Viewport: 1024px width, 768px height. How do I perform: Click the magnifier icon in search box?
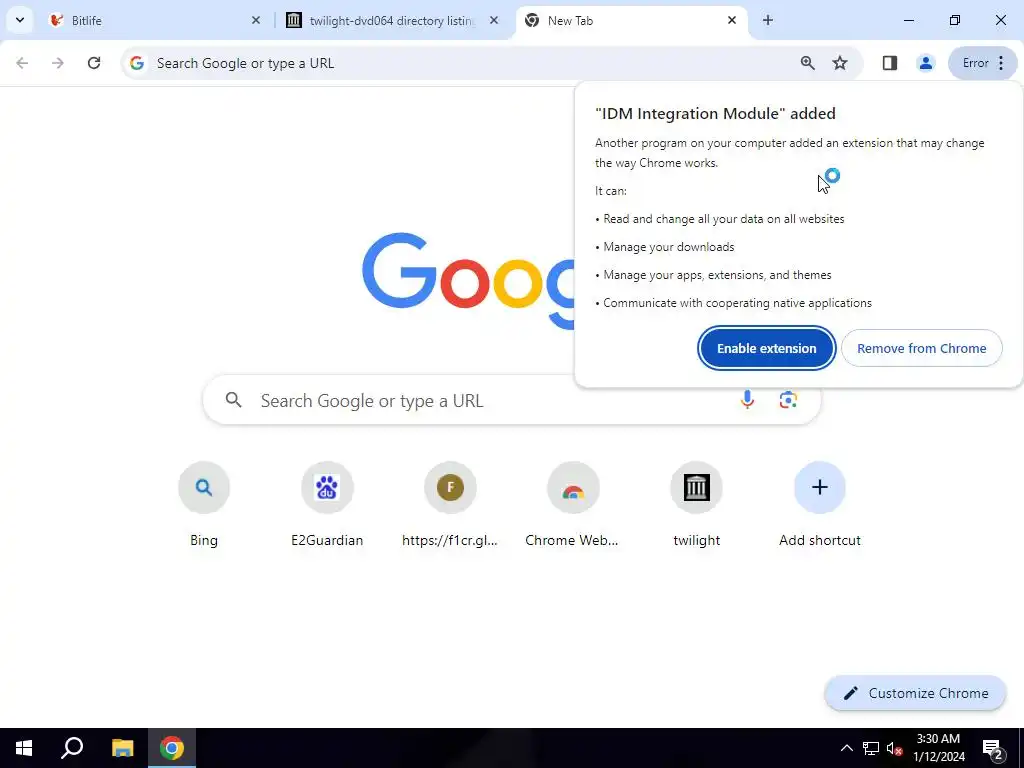click(234, 400)
